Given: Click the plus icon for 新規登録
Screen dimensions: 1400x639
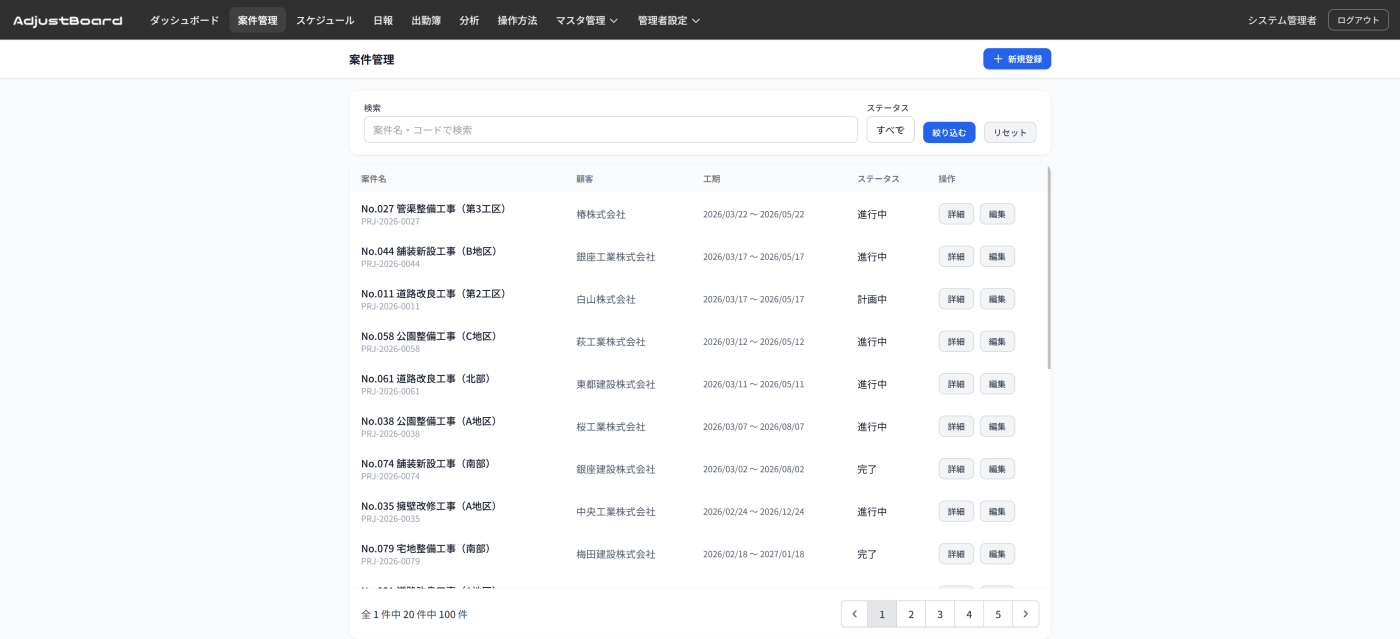Looking at the screenshot, I should [997, 59].
